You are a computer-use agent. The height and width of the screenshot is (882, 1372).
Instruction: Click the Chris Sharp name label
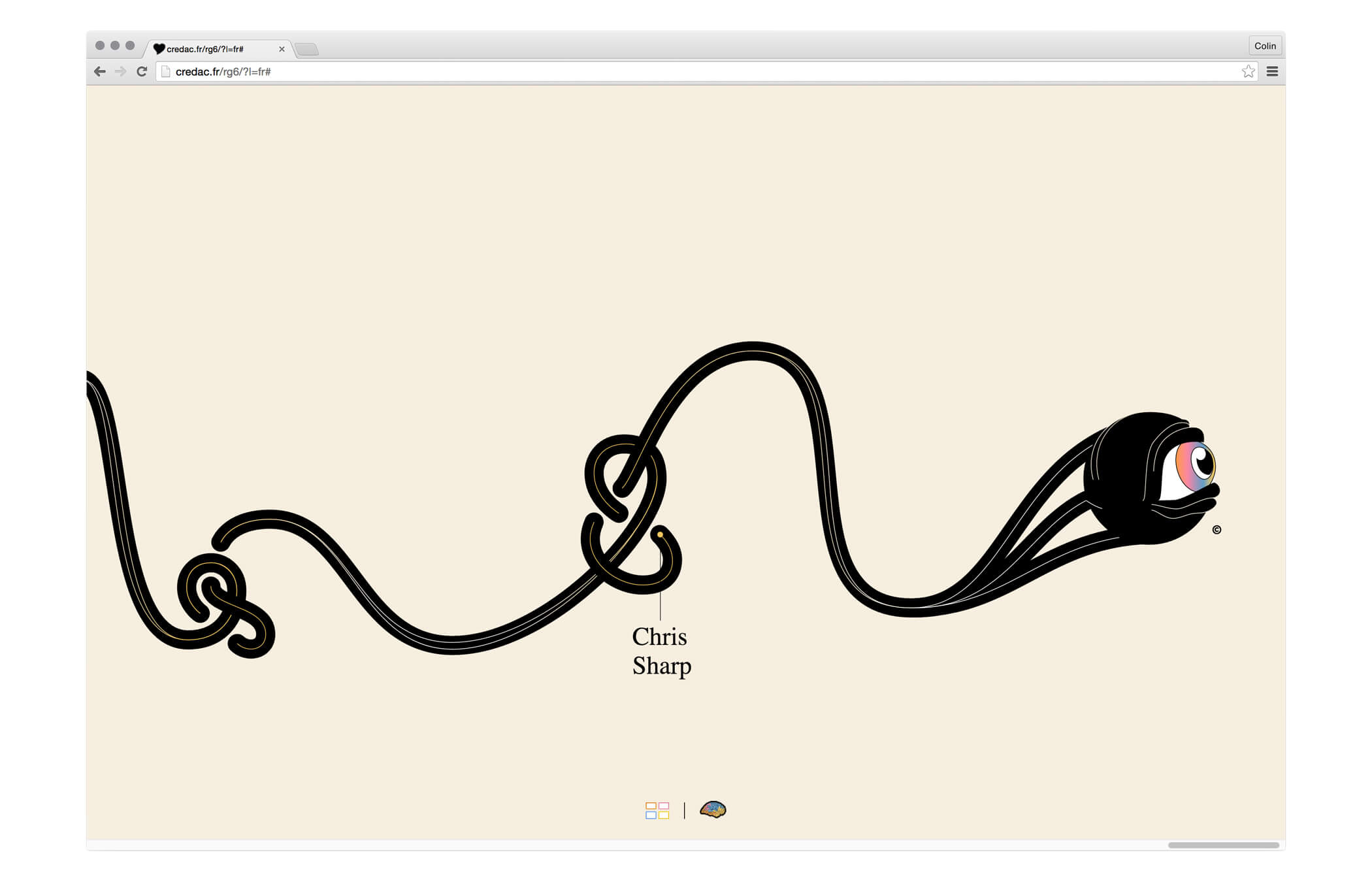(x=661, y=651)
